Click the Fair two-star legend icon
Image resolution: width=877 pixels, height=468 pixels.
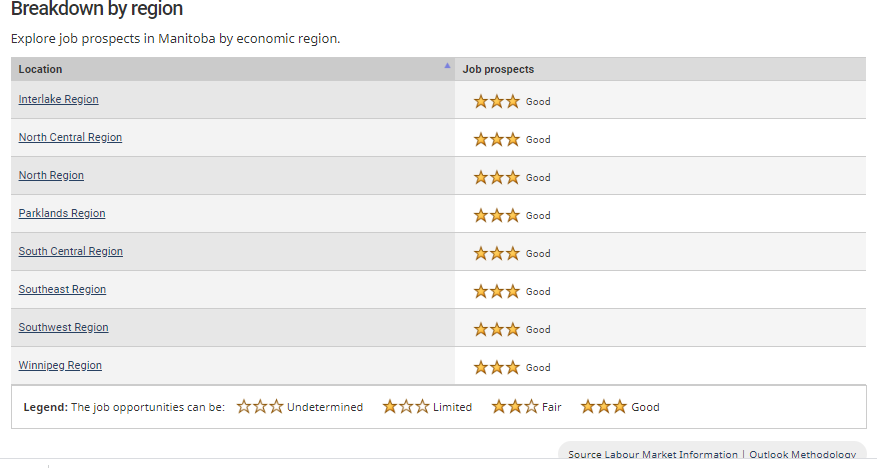pos(515,406)
